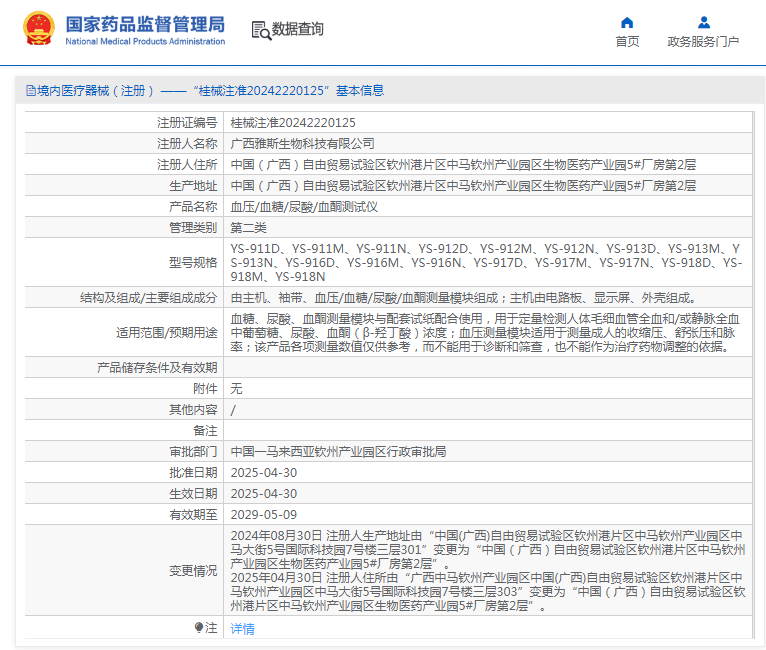Click the 产品储存条件及有效期 label
The width and height of the screenshot is (766, 650).
(157, 368)
